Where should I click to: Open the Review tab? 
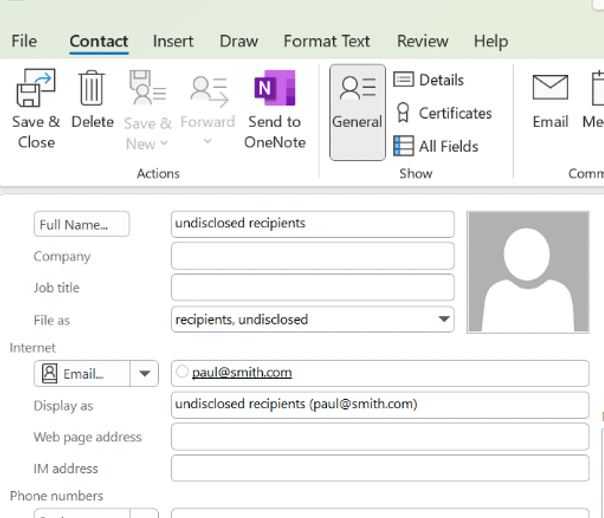422,41
